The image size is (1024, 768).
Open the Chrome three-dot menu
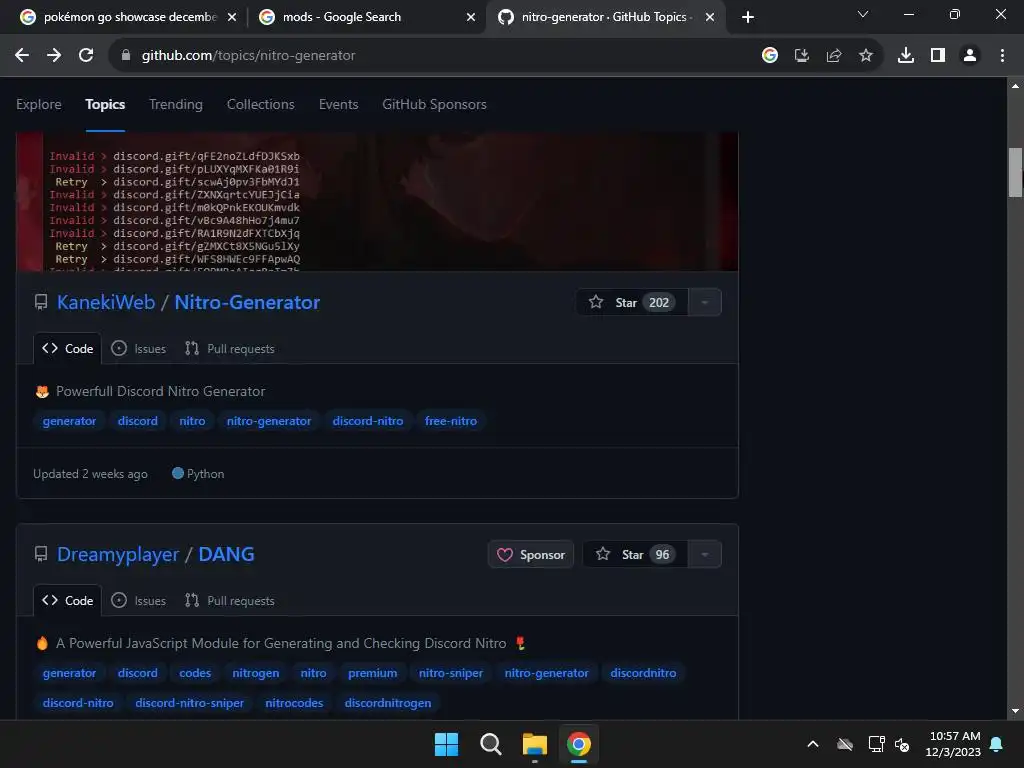[x=1002, y=56]
